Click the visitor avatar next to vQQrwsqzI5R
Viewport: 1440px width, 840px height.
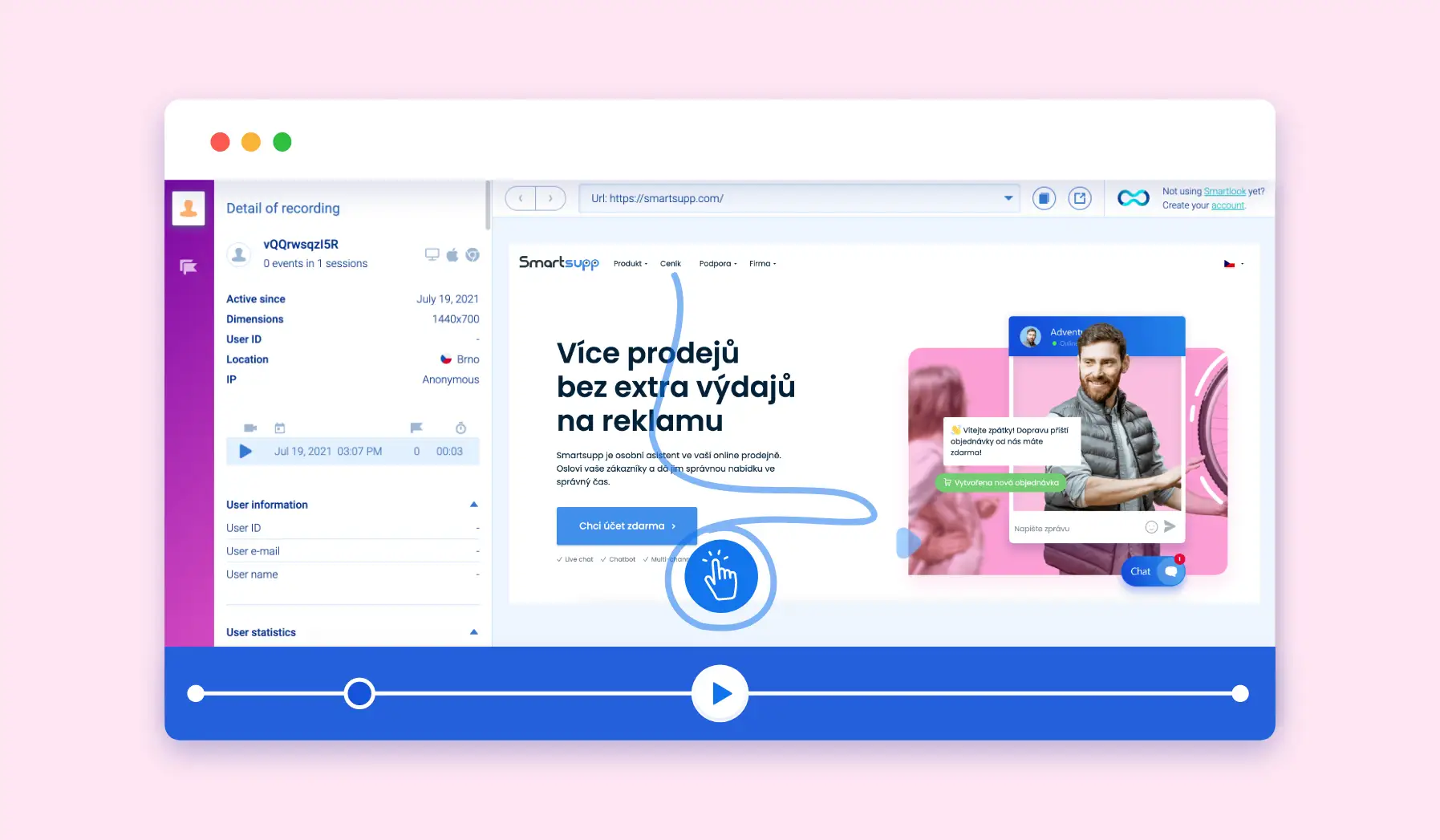click(x=239, y=254)
